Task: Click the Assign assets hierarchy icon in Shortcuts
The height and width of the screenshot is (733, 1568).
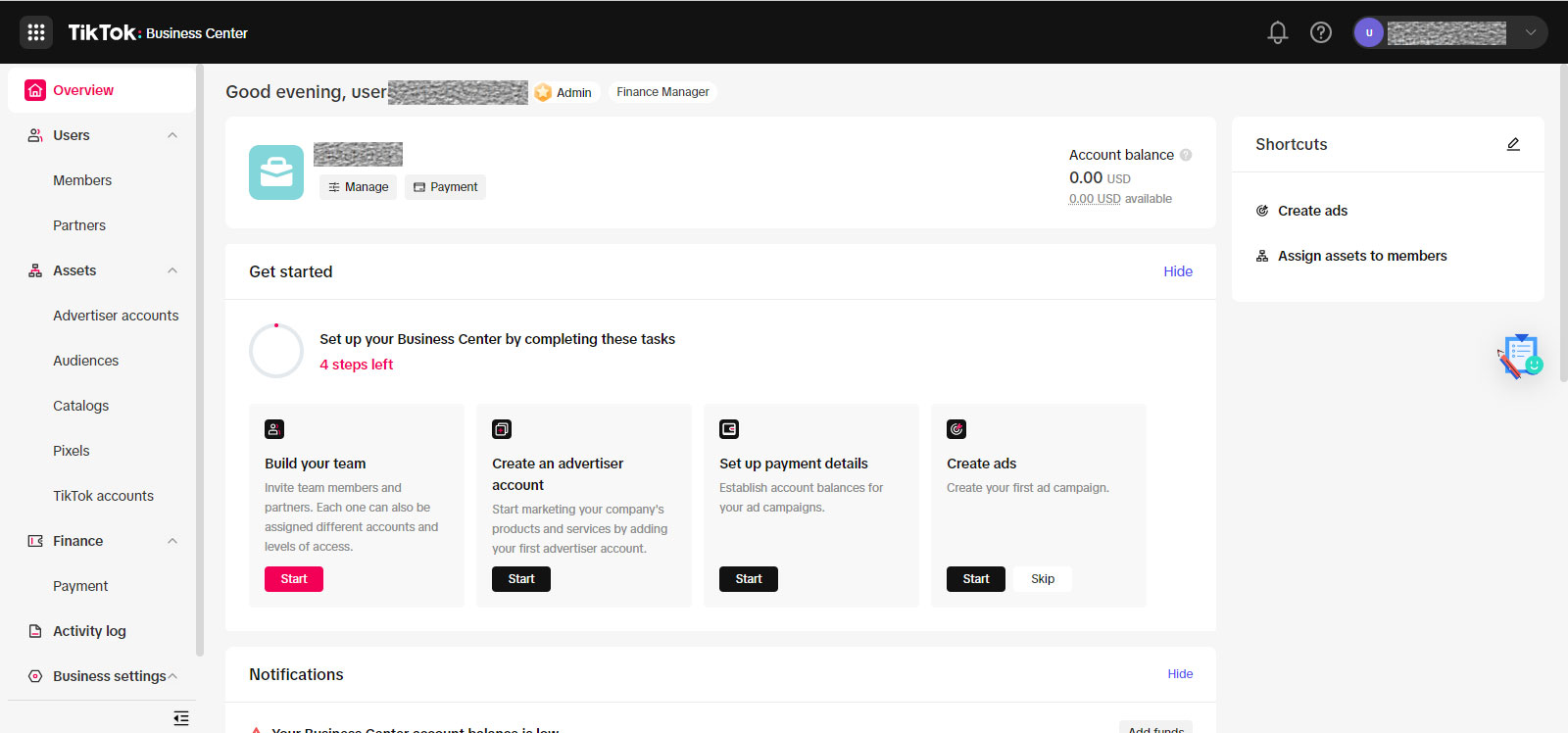Action: pos(1262,256)
